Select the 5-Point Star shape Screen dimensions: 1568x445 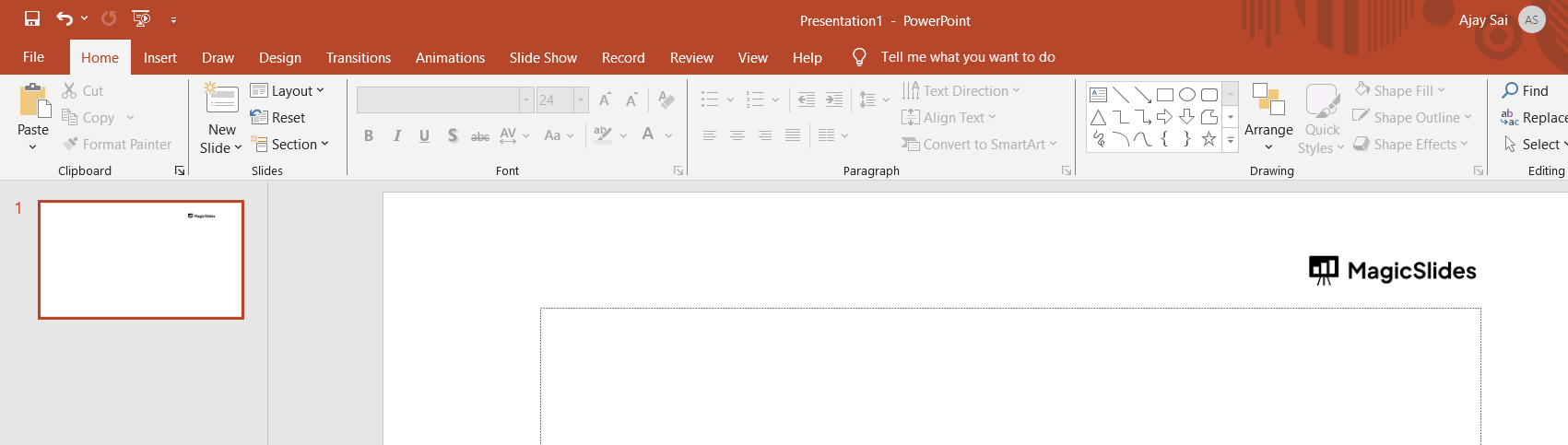coord(1209,139)
